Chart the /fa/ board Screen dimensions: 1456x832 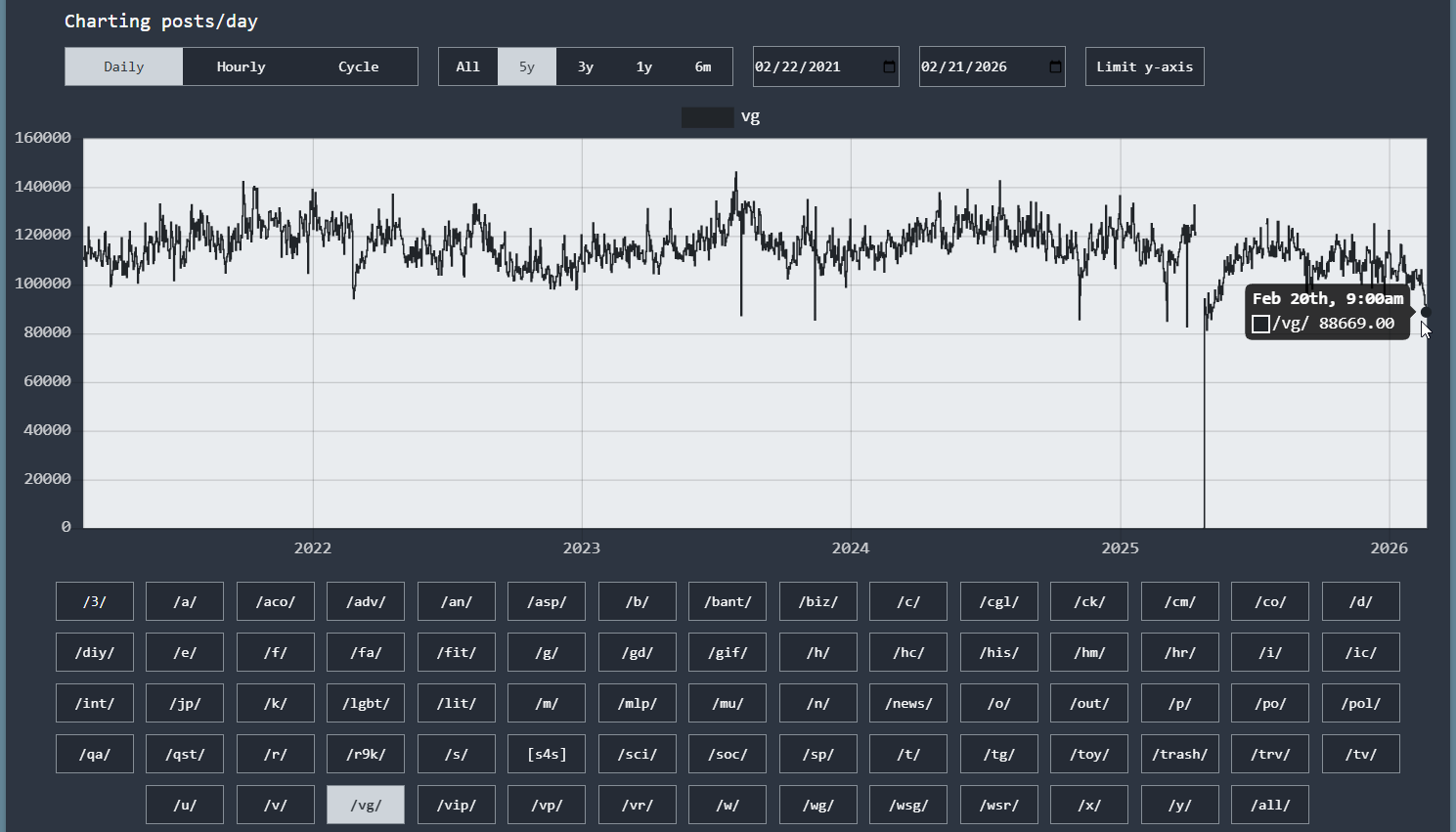[x=366, y=652]
